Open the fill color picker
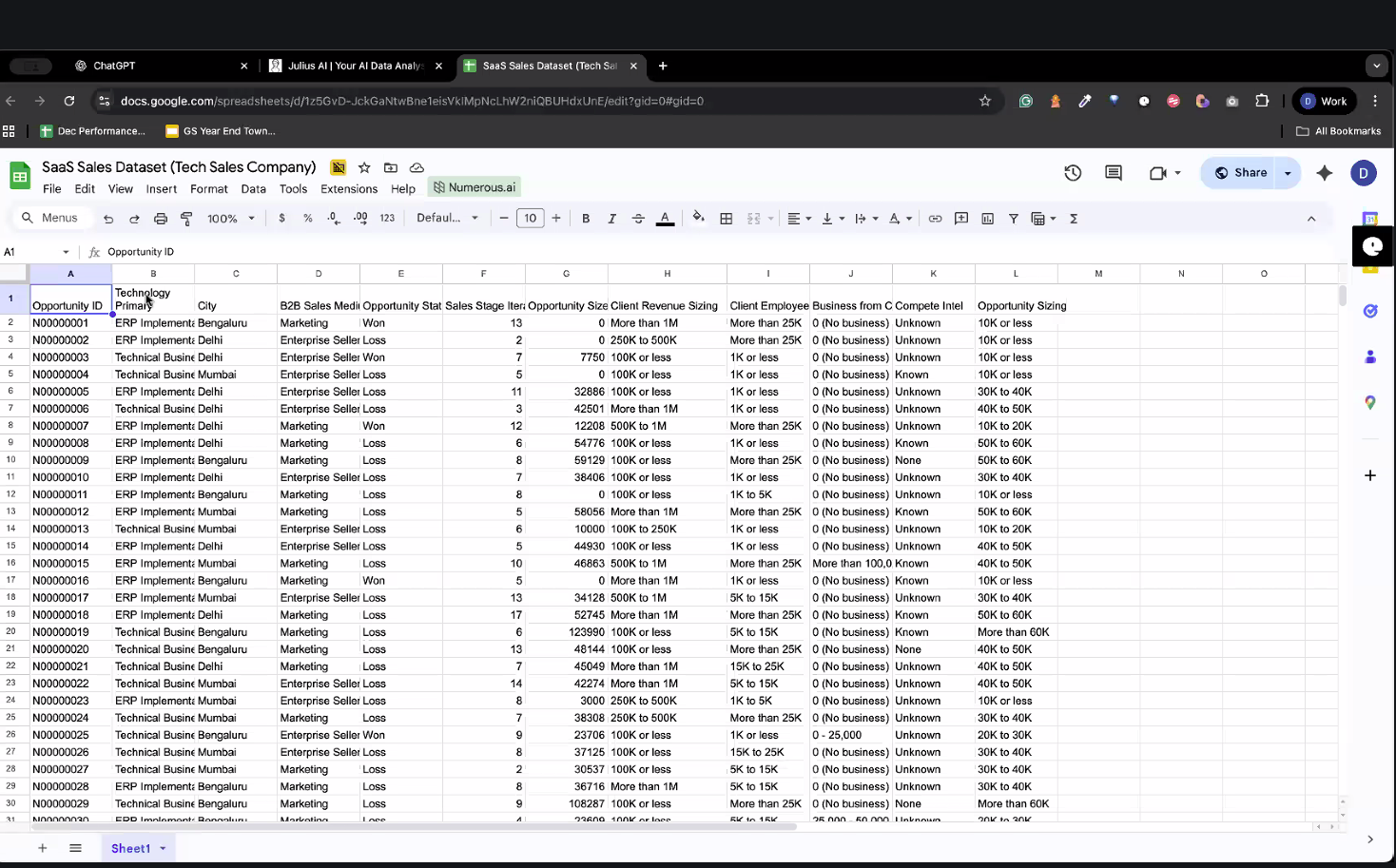Image resolution: width=1396 pixels, height=868 pixels. tap(699, 219)
